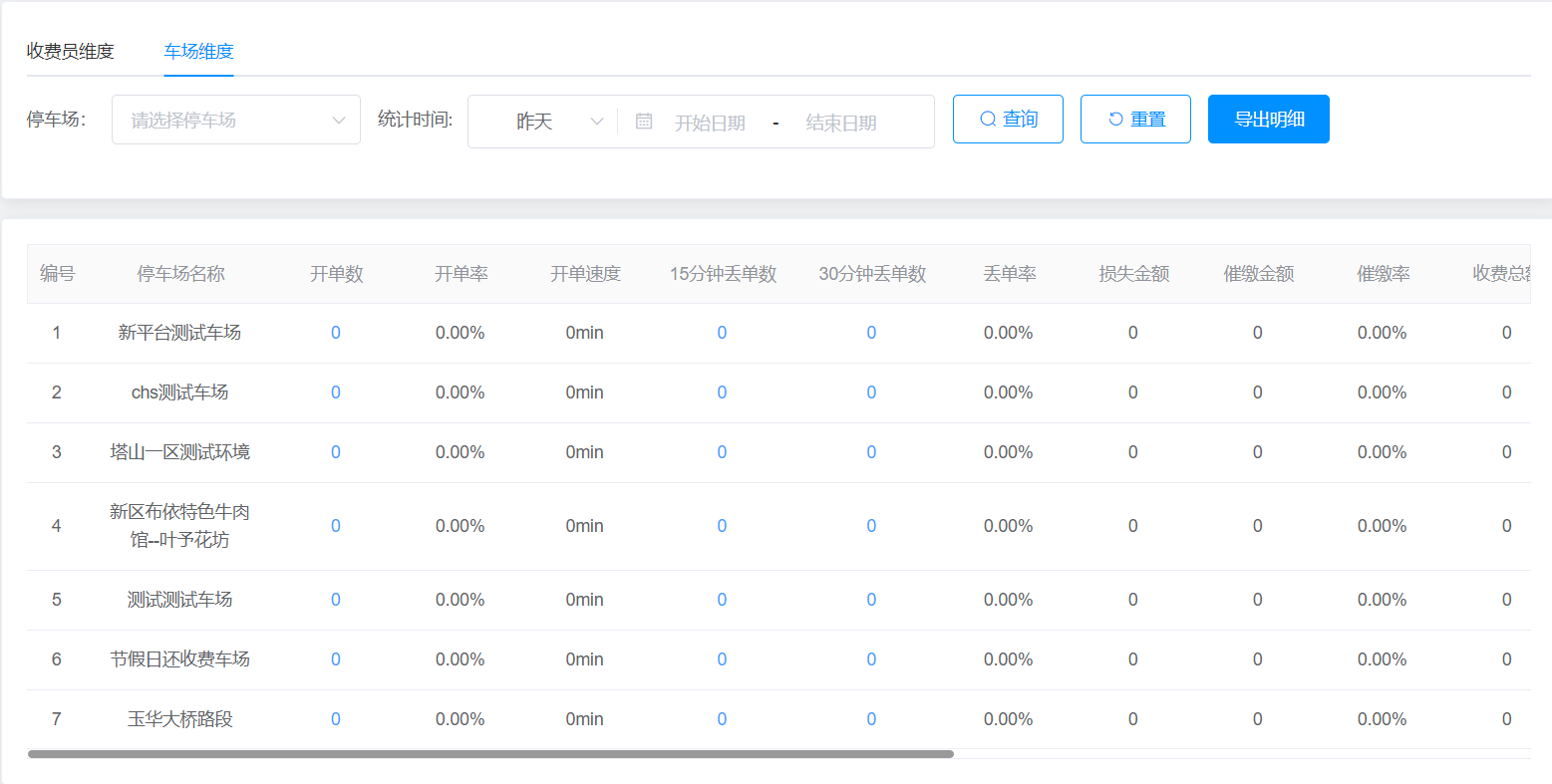Switch to 收费员维度 tab

(71, 51)
